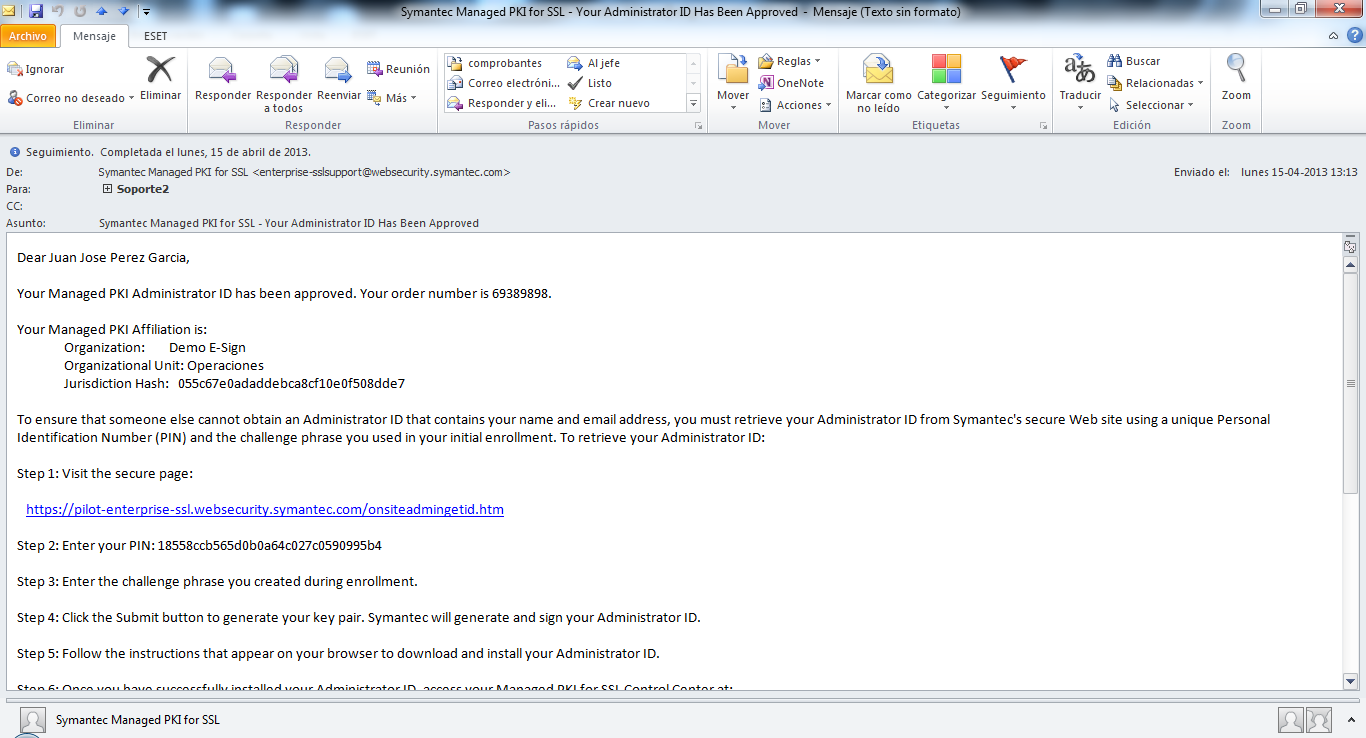Image resolution: width=1366 pixels, height=738 pixels.
Task: Expand the Pasos rápidos gallery list
Action: coord(693,103)
